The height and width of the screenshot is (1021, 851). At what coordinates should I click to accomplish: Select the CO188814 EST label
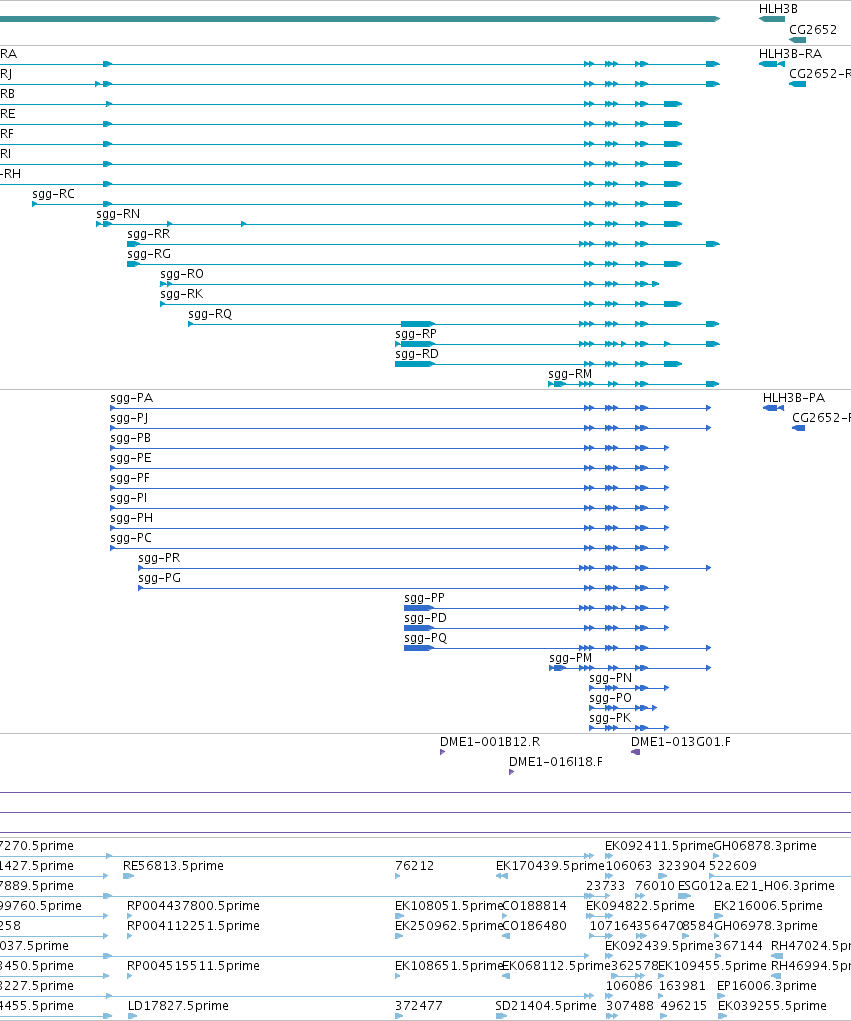[x=535, y=906]
